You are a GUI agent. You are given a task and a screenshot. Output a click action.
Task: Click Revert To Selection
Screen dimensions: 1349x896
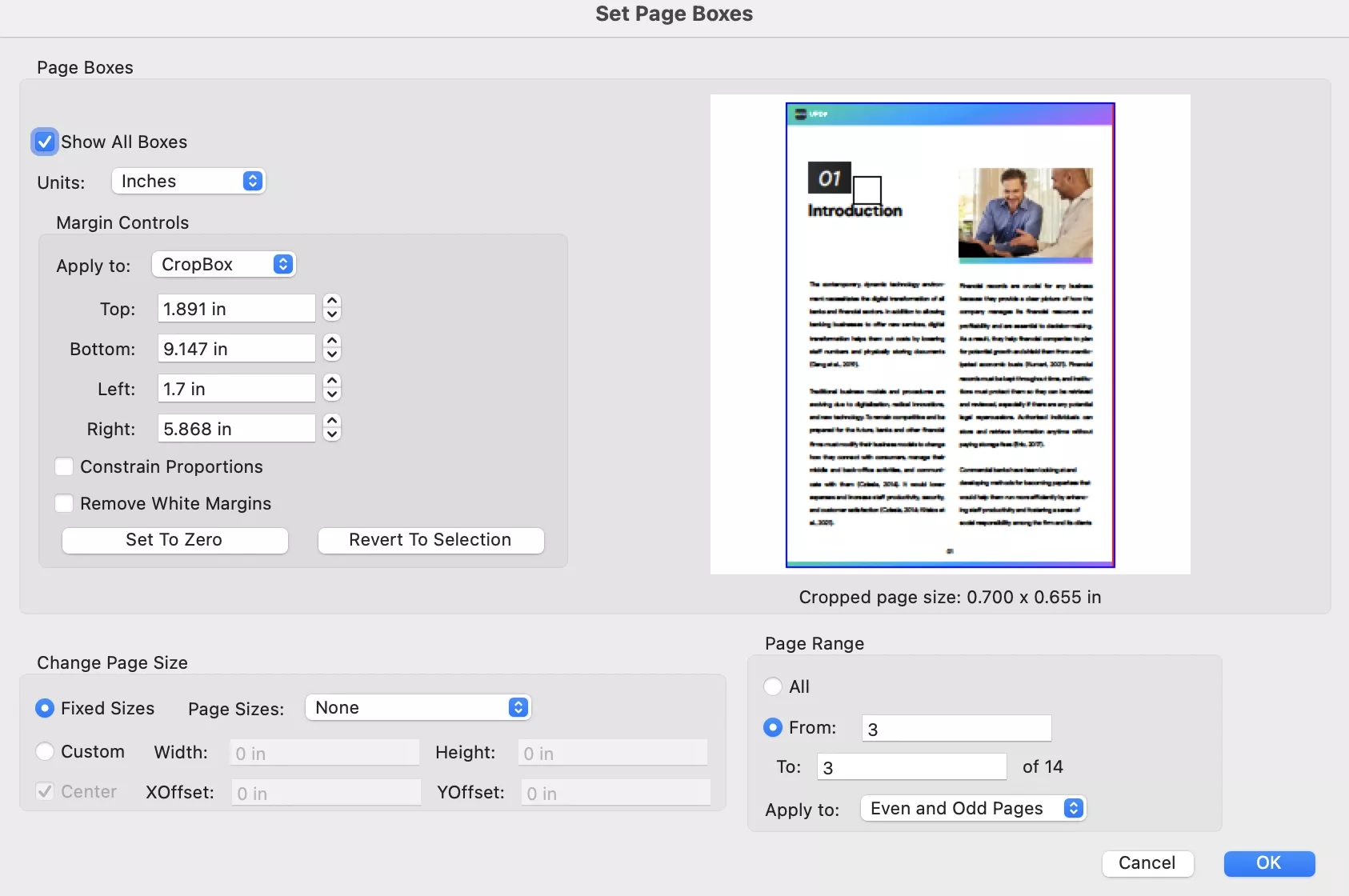click(x=430, y=540)
